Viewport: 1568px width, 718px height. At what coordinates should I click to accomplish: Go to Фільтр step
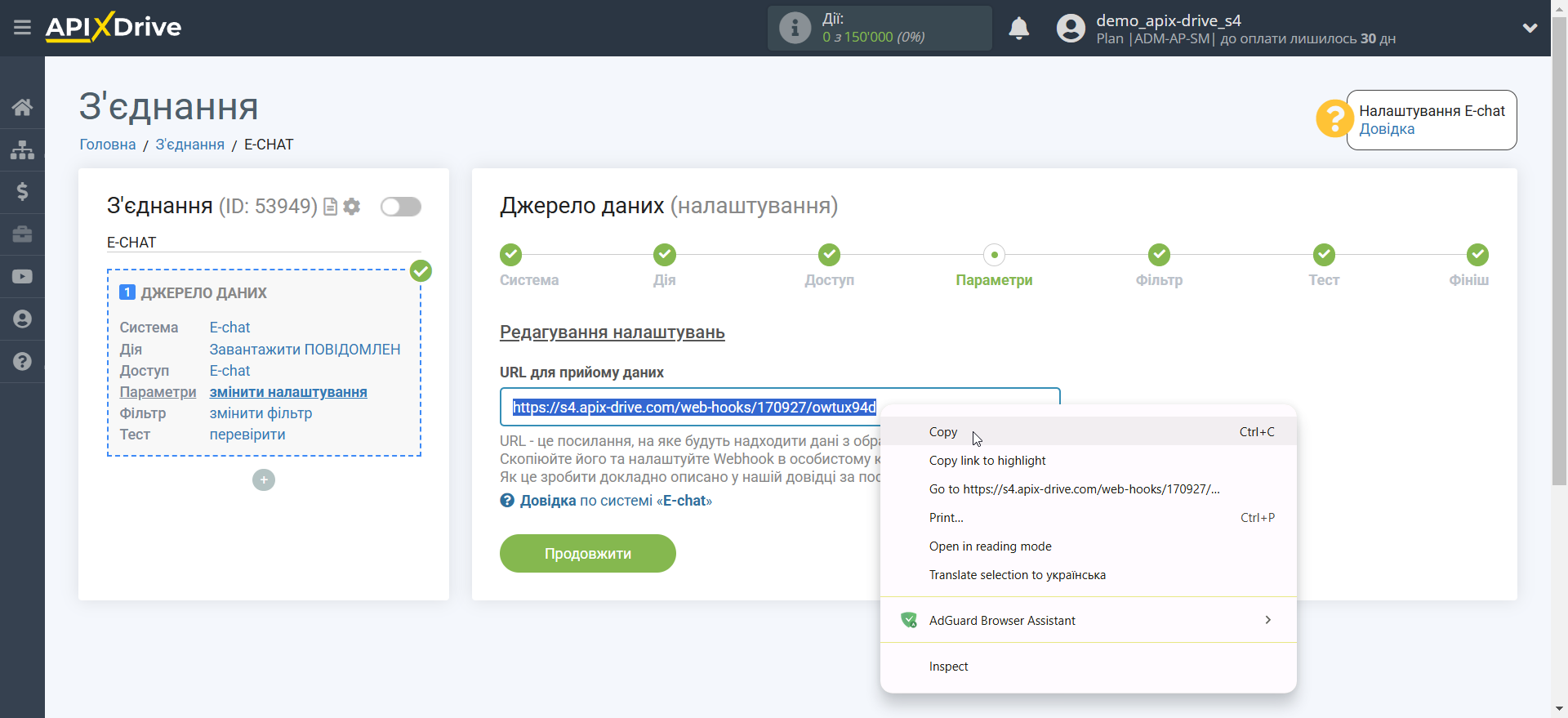click(1159, 255)
